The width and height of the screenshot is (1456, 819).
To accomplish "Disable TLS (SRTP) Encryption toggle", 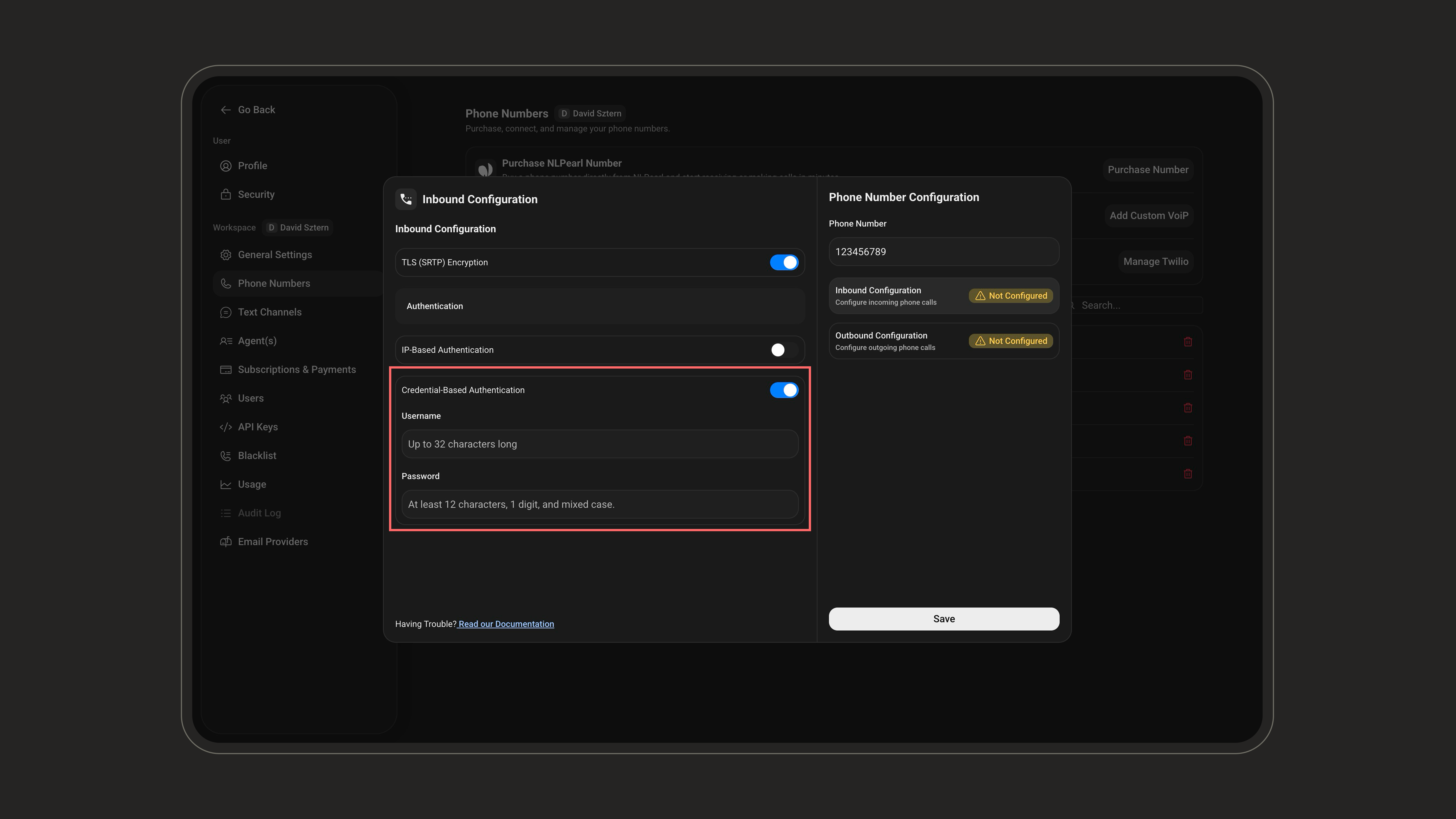I will pyautogui.click(x=784, y=262).
